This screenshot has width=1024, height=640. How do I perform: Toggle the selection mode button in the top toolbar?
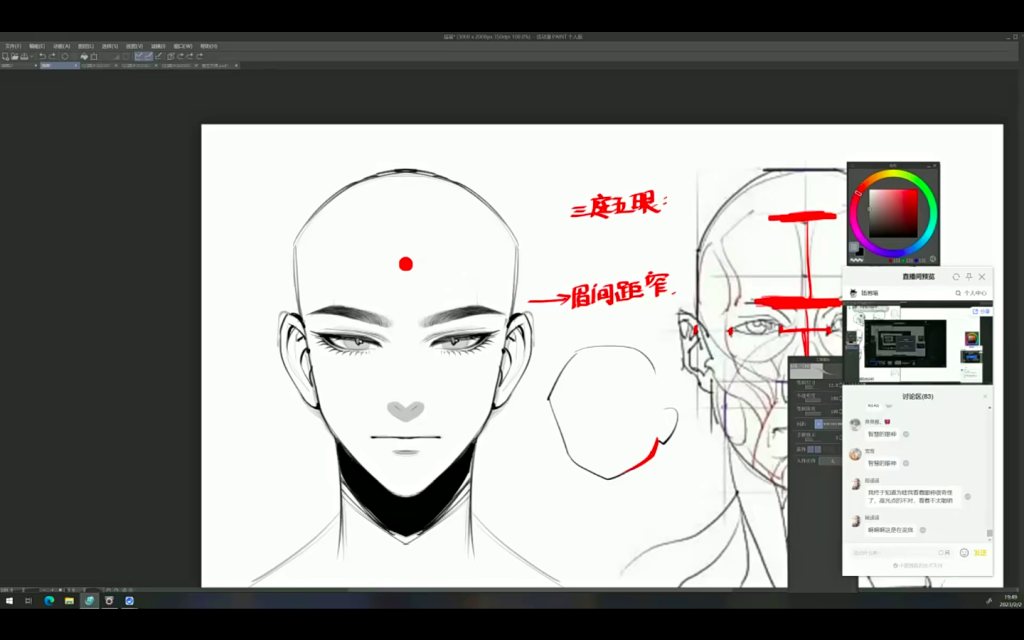coord(140,56)
